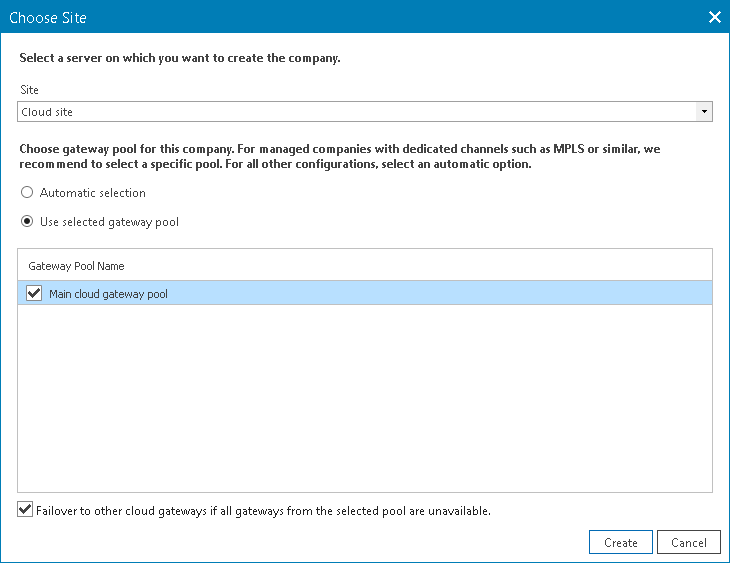
Task: Click the gateway pool recommendation paragraph
Action: point(340,156)
